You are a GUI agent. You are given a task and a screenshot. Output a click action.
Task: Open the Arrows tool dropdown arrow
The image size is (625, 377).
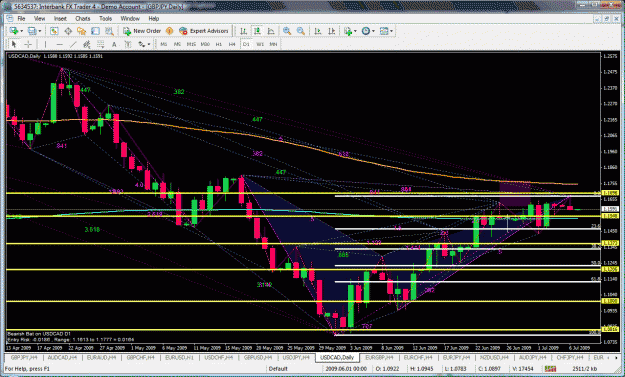pos(149,45)
